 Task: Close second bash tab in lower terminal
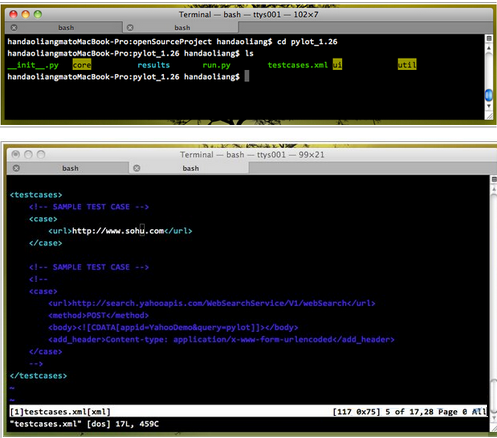click(x=137, y=168)
